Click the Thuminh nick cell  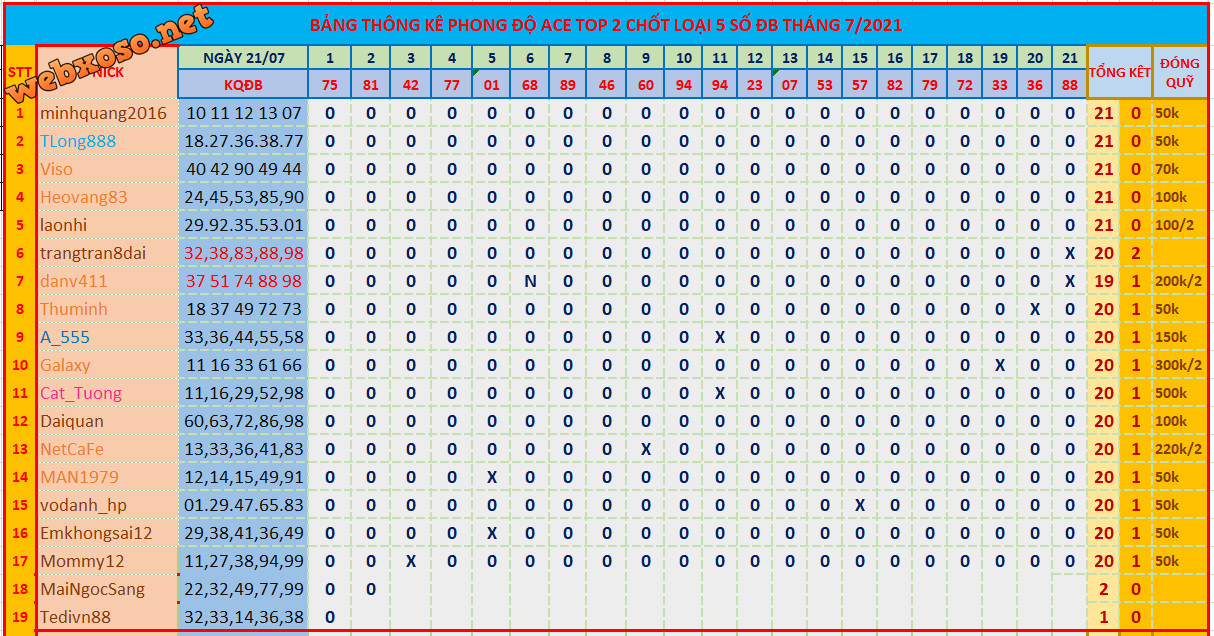pyautogui.click(x=107, y=309)
